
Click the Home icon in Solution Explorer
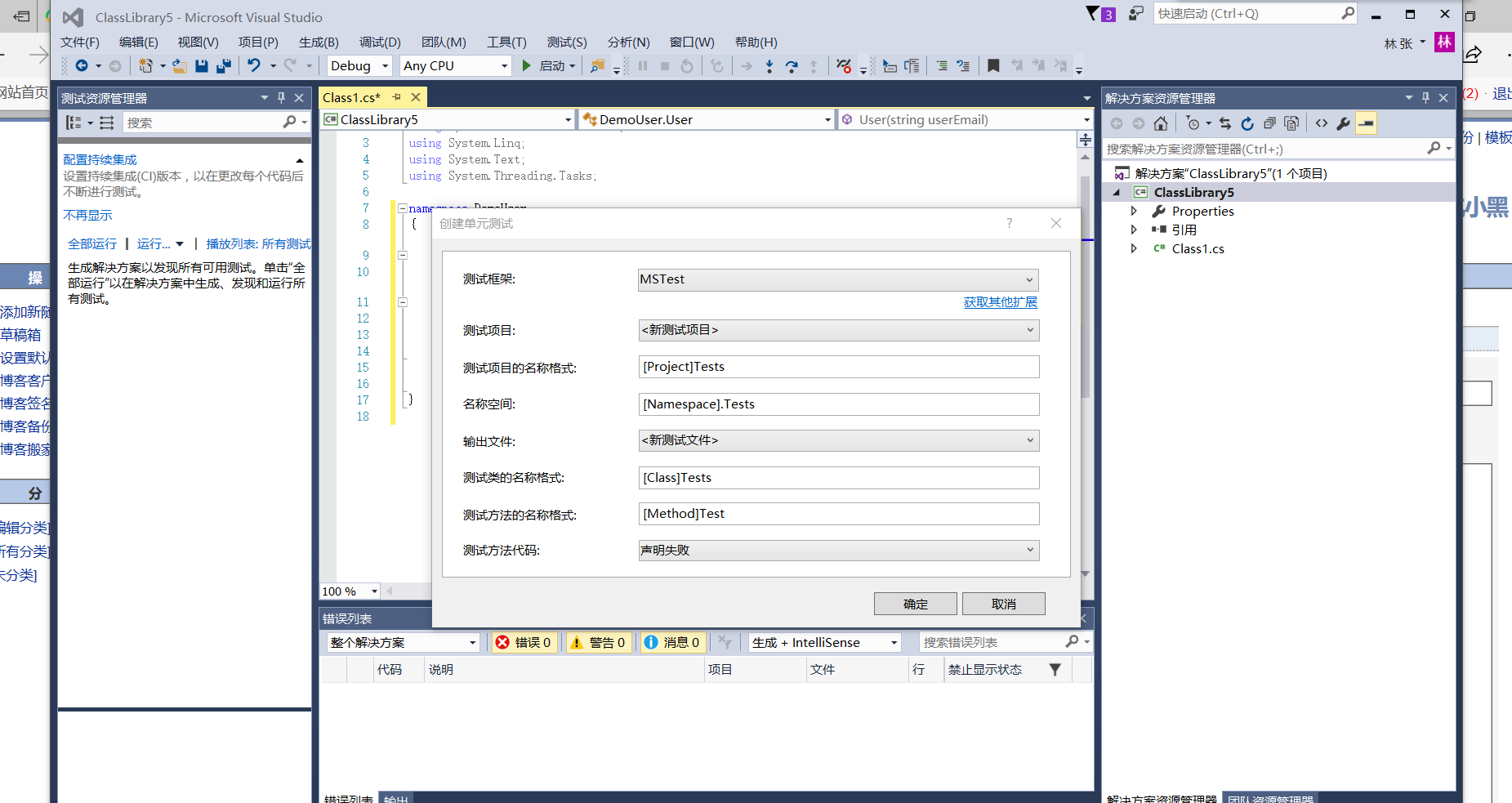pyautogui.click(x=1161, y=123)
